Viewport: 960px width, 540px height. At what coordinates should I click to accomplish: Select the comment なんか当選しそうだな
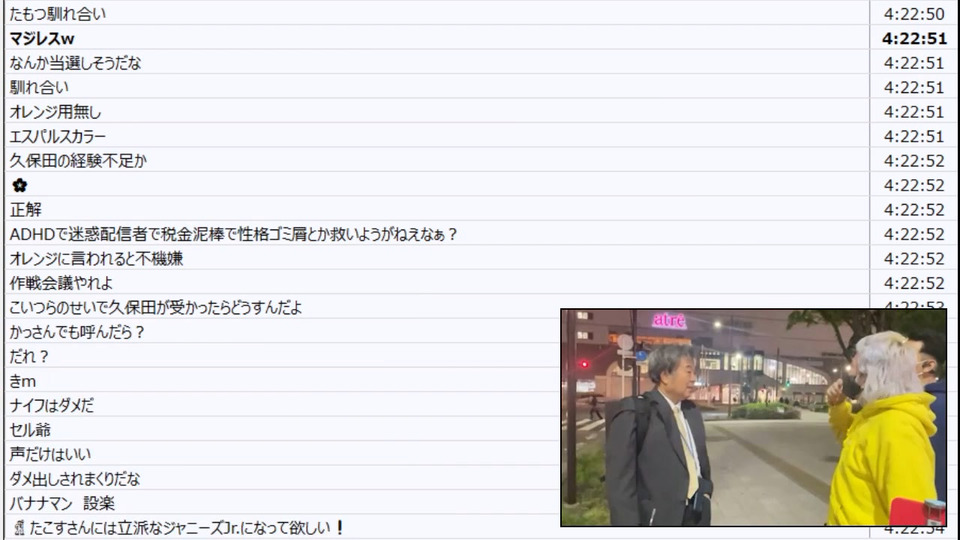pos(75,63)
